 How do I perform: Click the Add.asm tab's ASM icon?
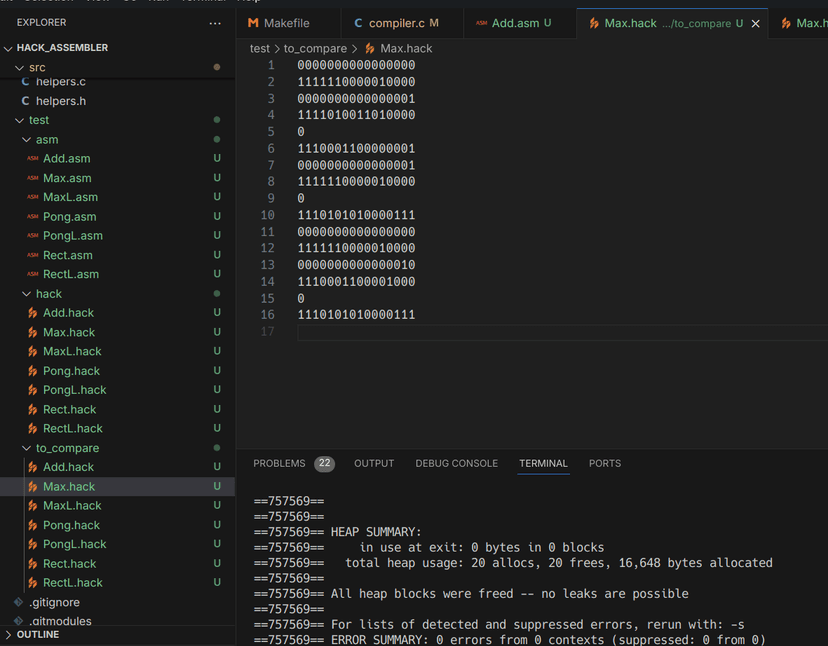[482, 23]
